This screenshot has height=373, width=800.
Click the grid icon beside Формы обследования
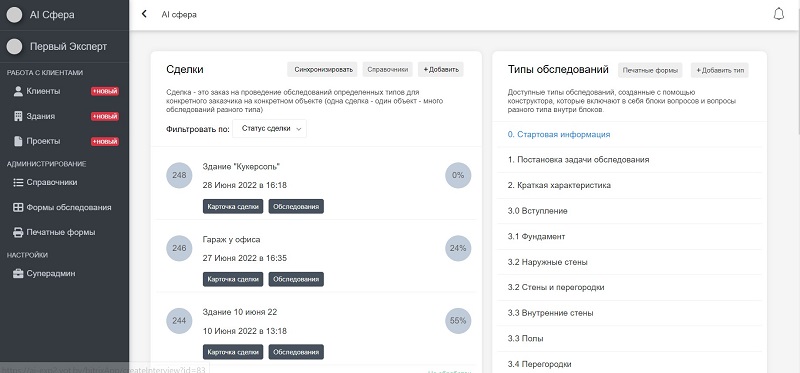coord(18,207)
